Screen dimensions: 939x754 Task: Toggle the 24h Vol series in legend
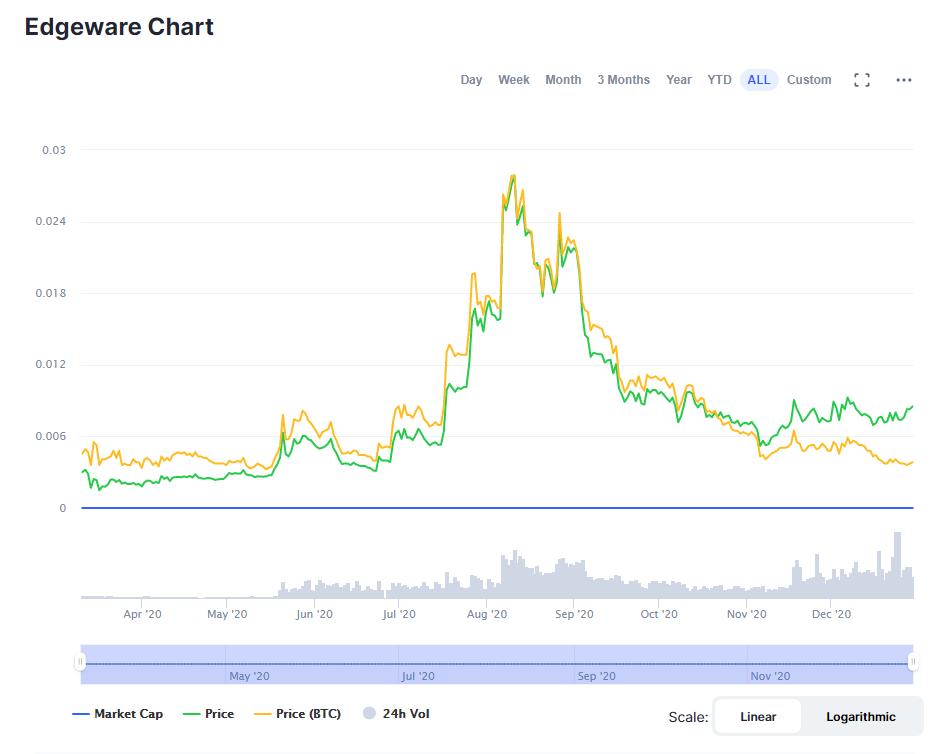pyautogui.click(x=396, y=713)
